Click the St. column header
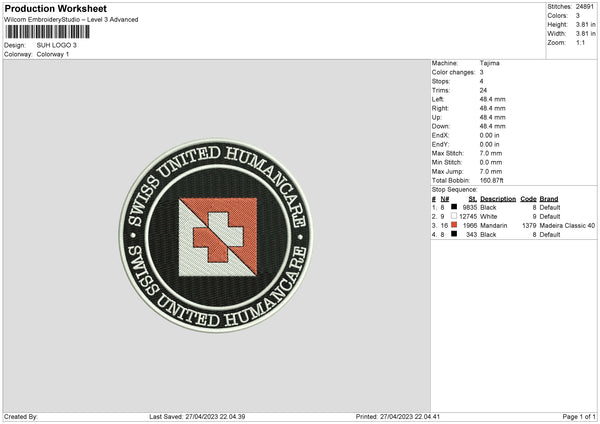Image resolution: width=600 pixels, height=424 pixels. [473, 199]
